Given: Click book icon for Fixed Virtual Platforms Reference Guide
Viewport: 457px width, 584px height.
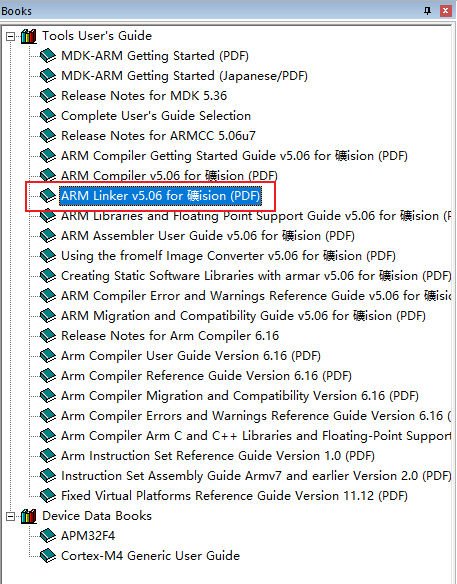Looking at the screenshot, I should tap(48, 496).
